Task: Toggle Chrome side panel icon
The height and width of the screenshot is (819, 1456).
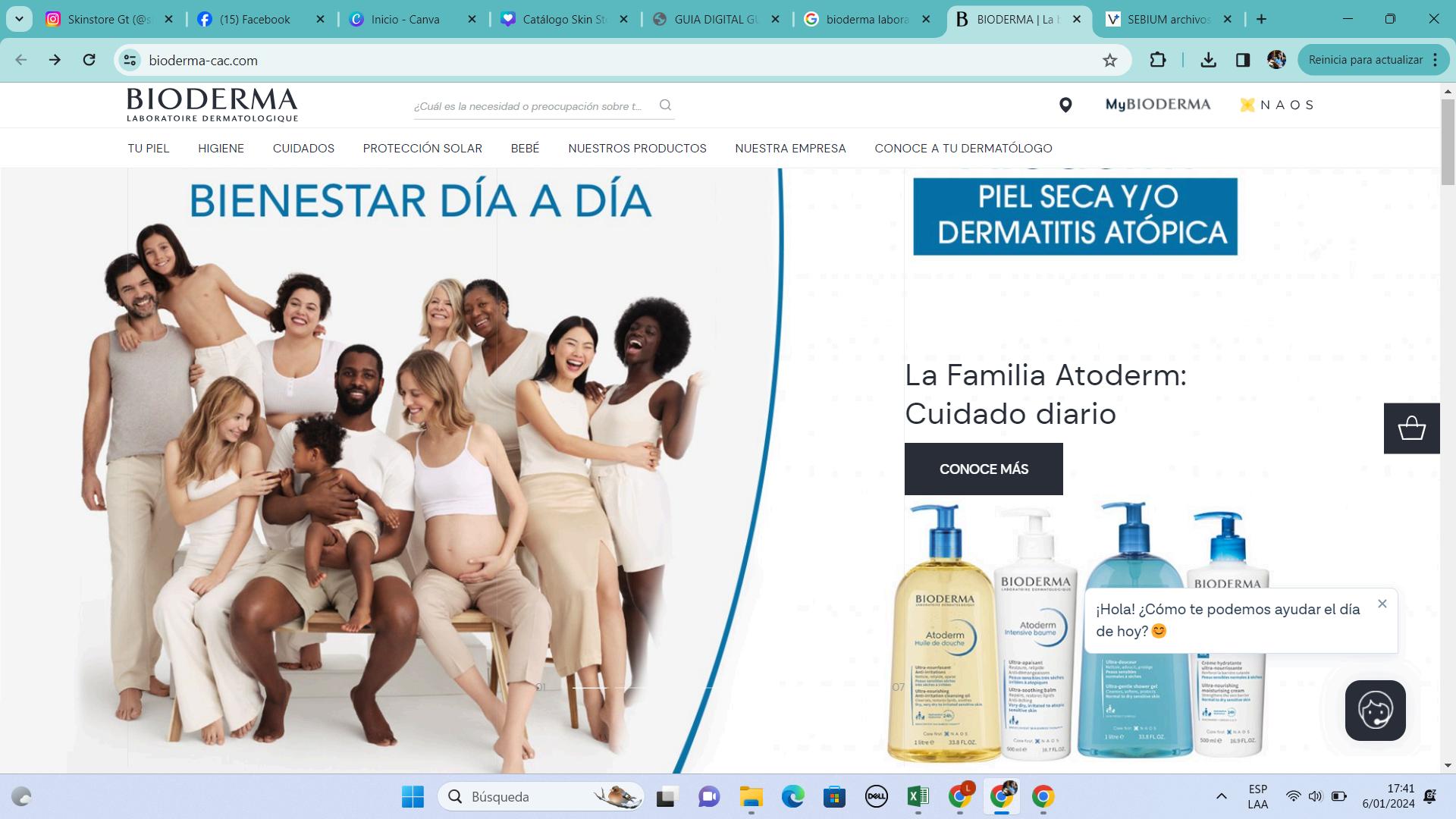Action: 1242,60
